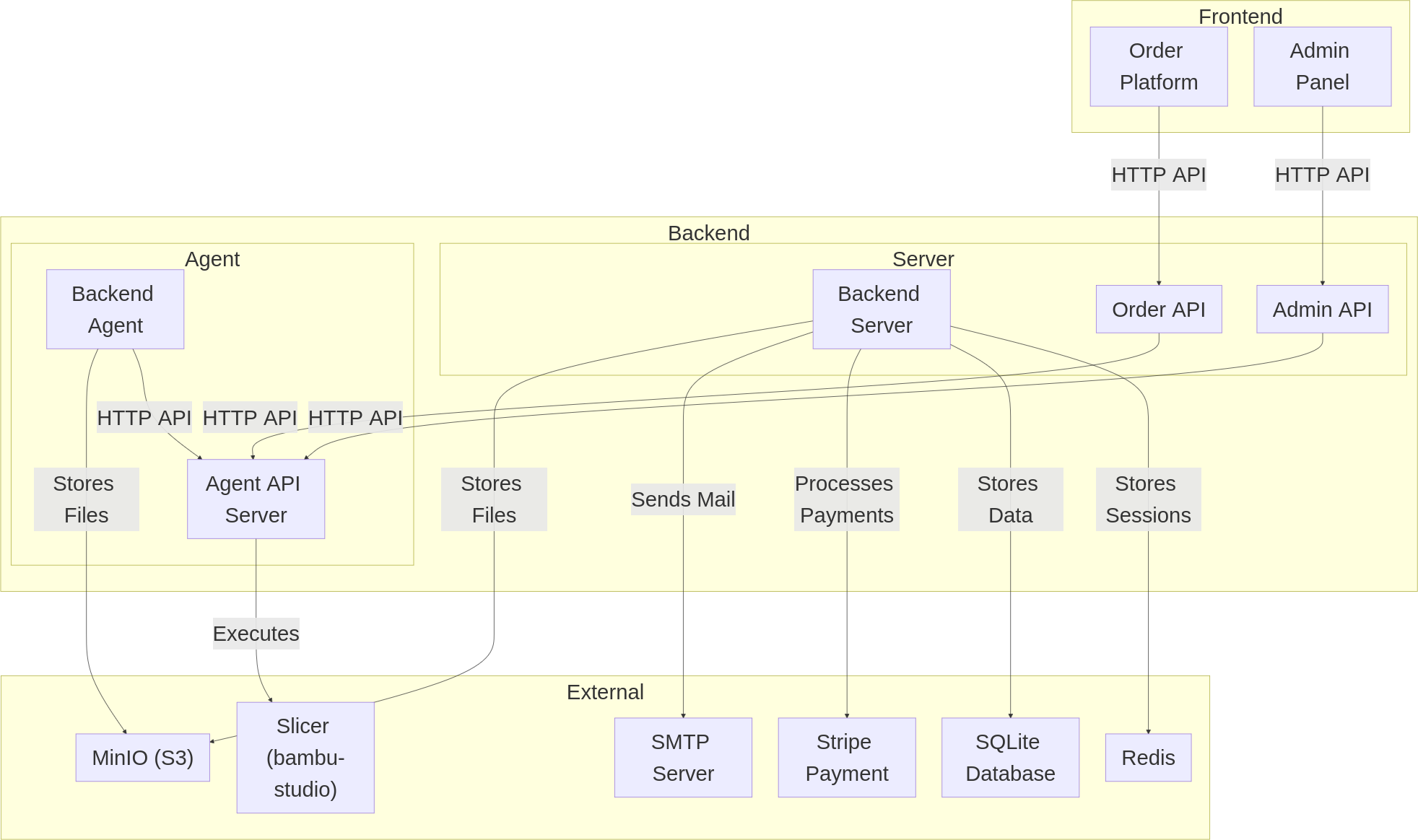
Task: Select the Redis node
Action: [1148, 758]
